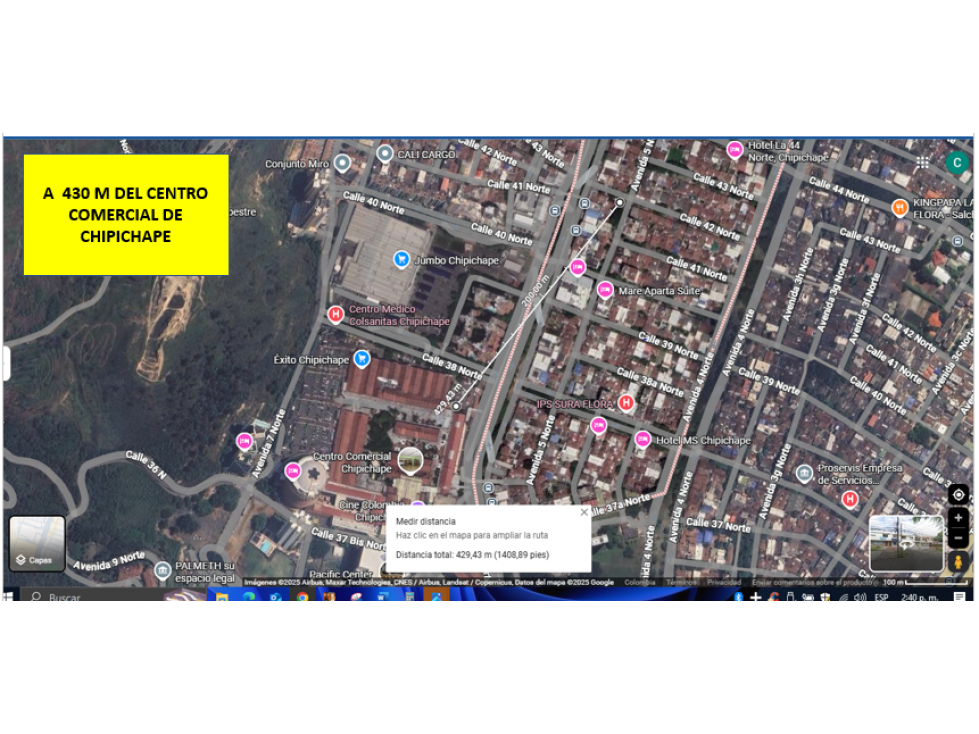Click the green account avatar letter C
Image resolution: width=979 pixels, height=734 pixels.
[x=957, y=162]
